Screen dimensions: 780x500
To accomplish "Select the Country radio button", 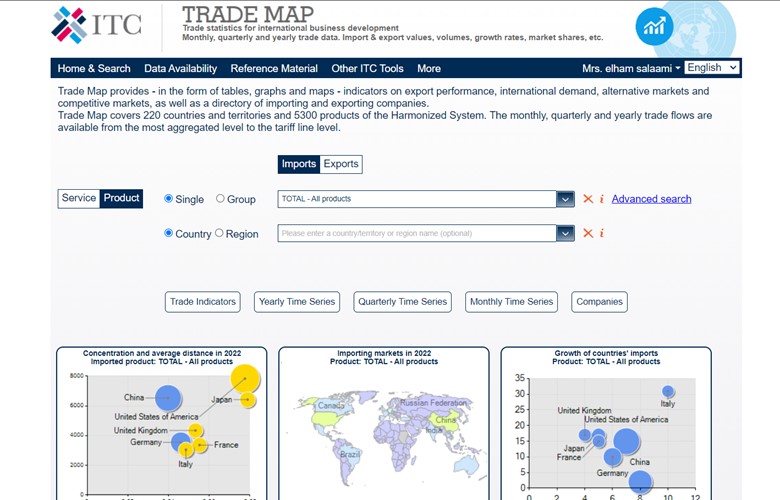I will click(169, 233).
